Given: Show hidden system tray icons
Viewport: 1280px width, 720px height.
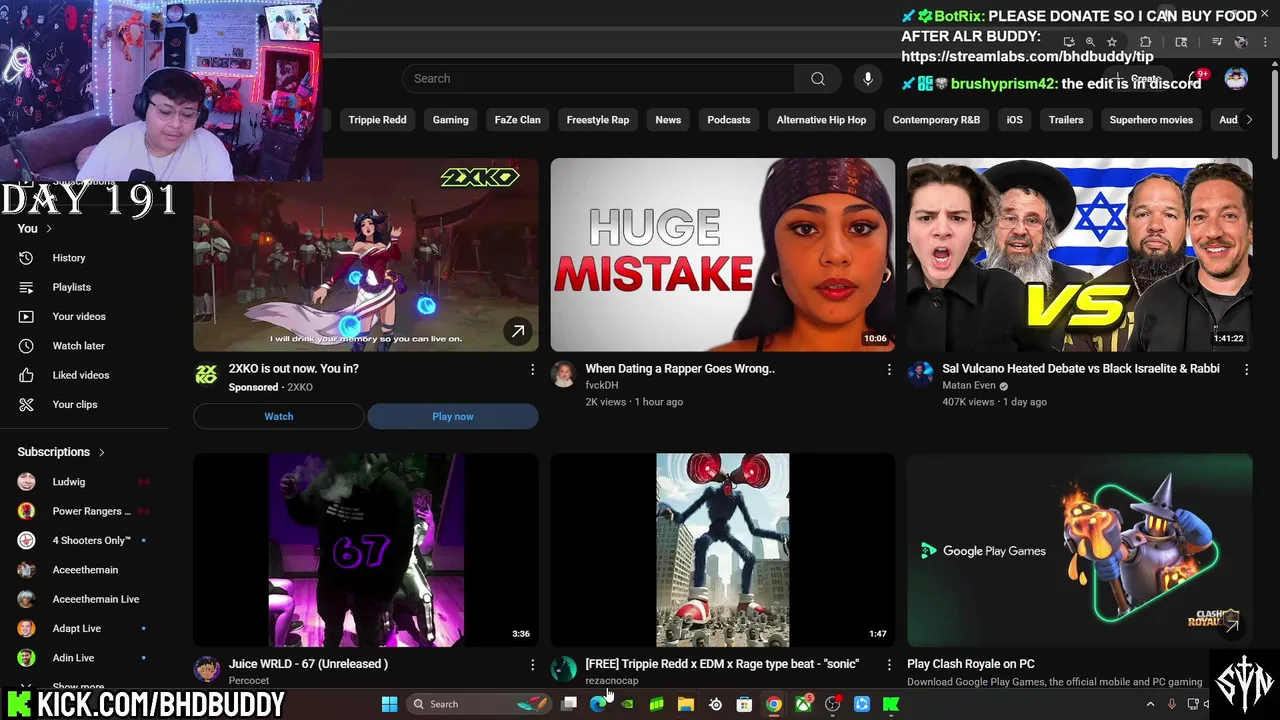Looking at the screenshot, I should tap(1150, 704).
